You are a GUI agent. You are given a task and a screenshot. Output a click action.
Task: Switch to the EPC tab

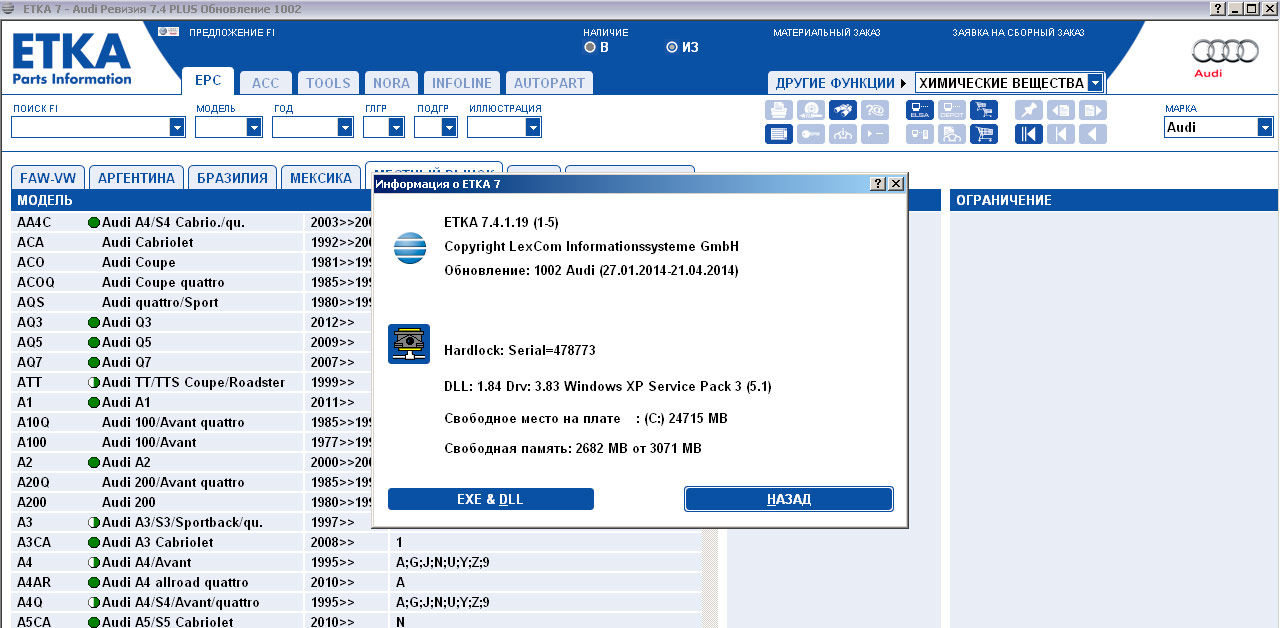[208, 82]
